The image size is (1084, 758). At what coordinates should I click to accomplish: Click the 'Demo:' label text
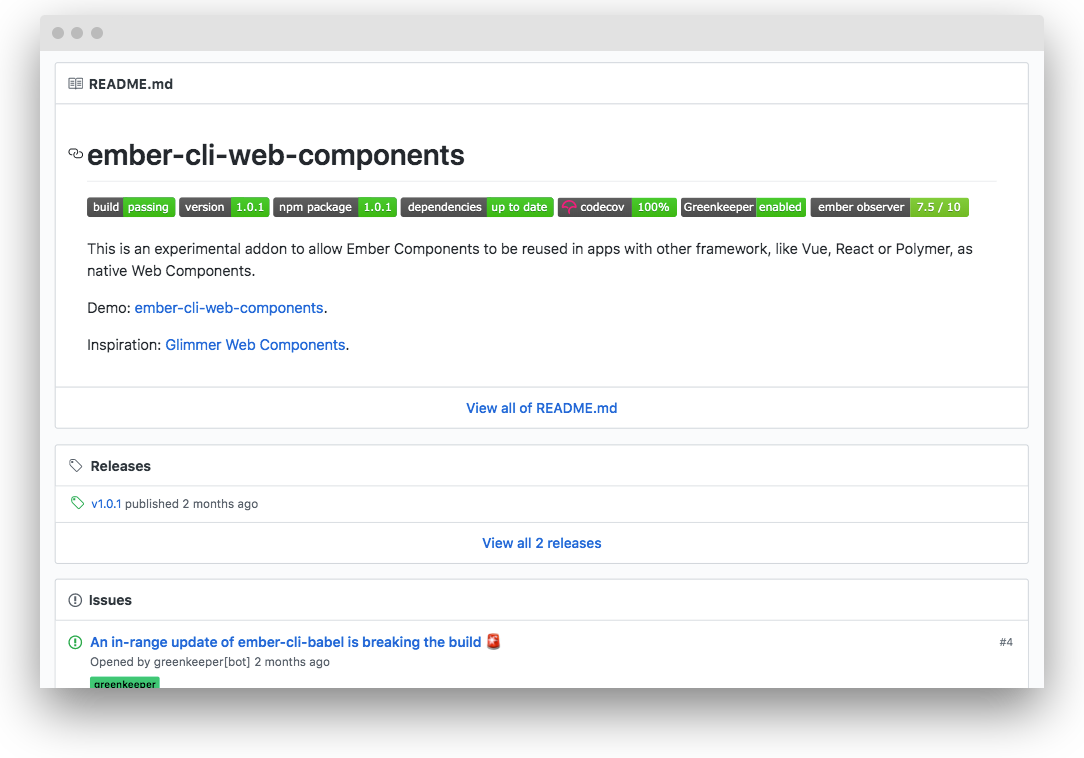[x=109, y=308]
